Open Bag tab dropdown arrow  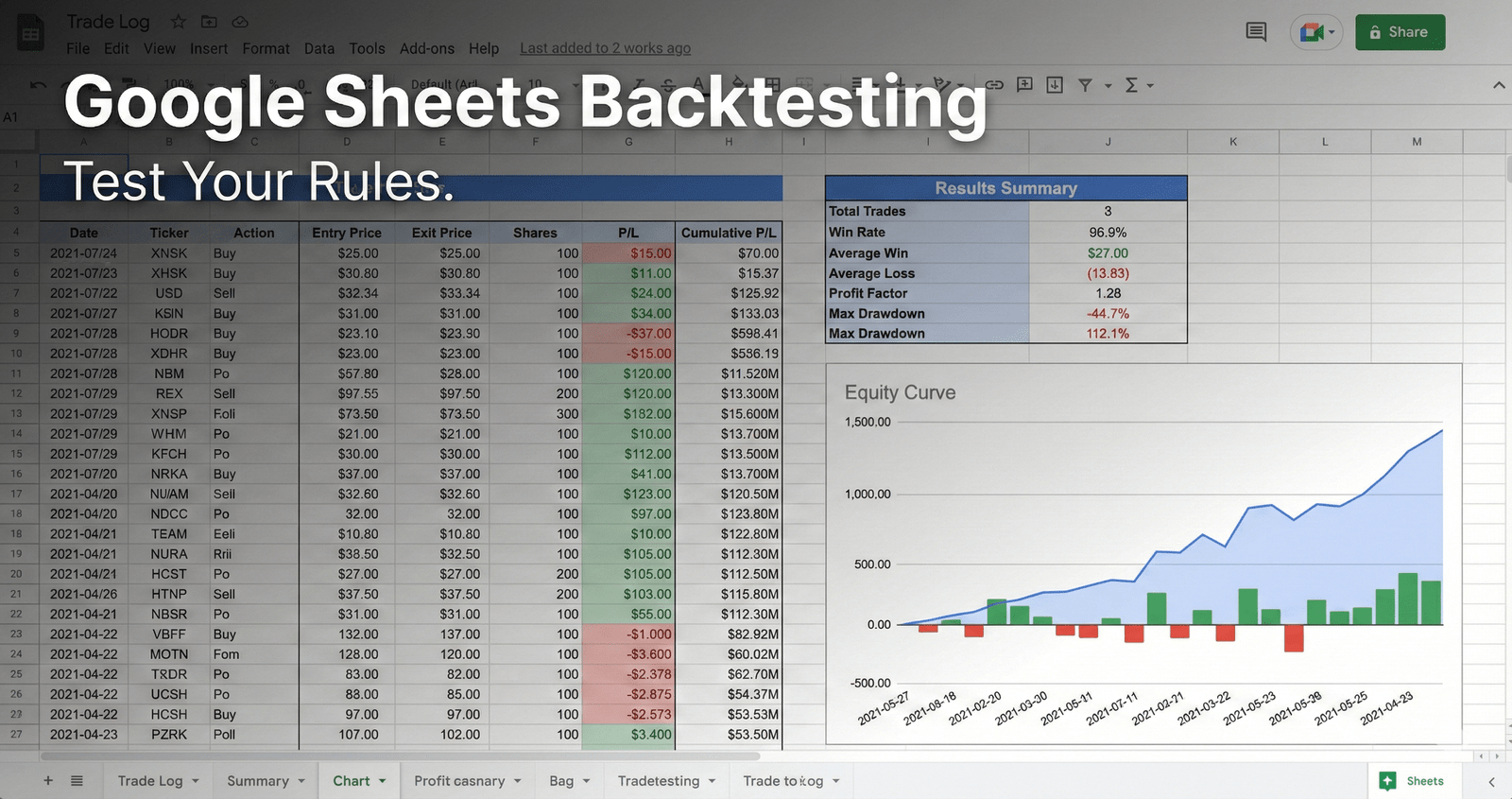click(587, 781)
